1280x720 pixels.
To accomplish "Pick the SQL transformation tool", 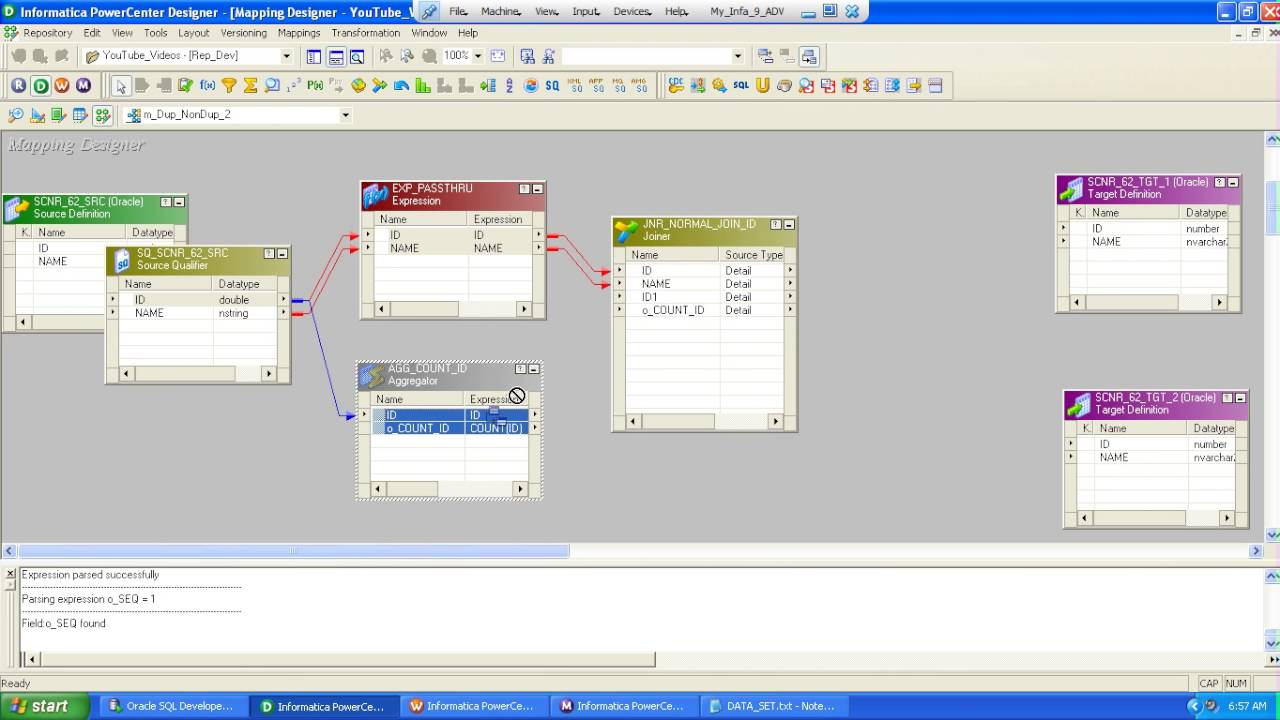I will (741, 86).
